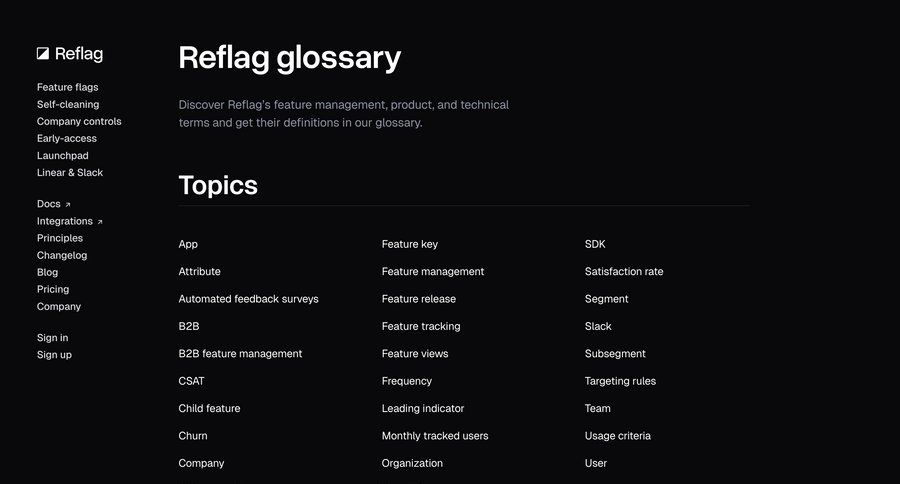
Task: Open the Company controls page
Action: pos(79,121)
